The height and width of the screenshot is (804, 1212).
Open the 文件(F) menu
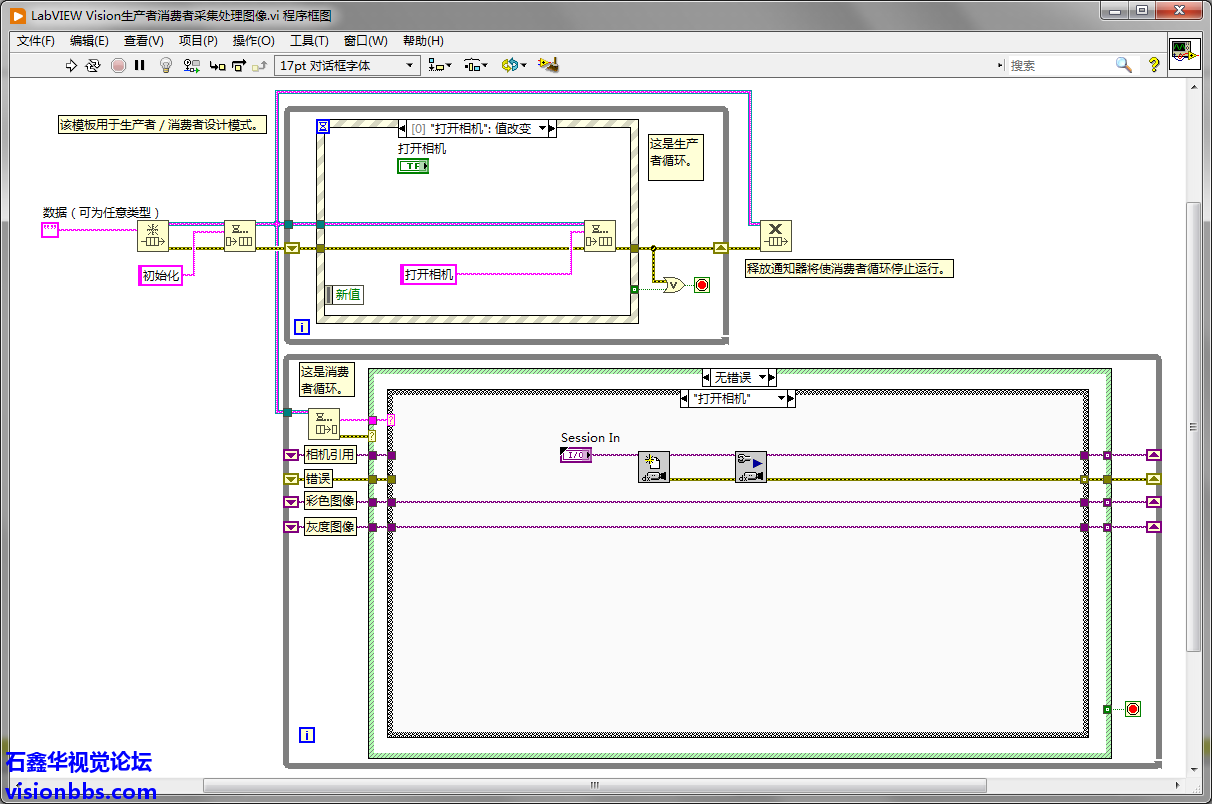pos(36,41)
